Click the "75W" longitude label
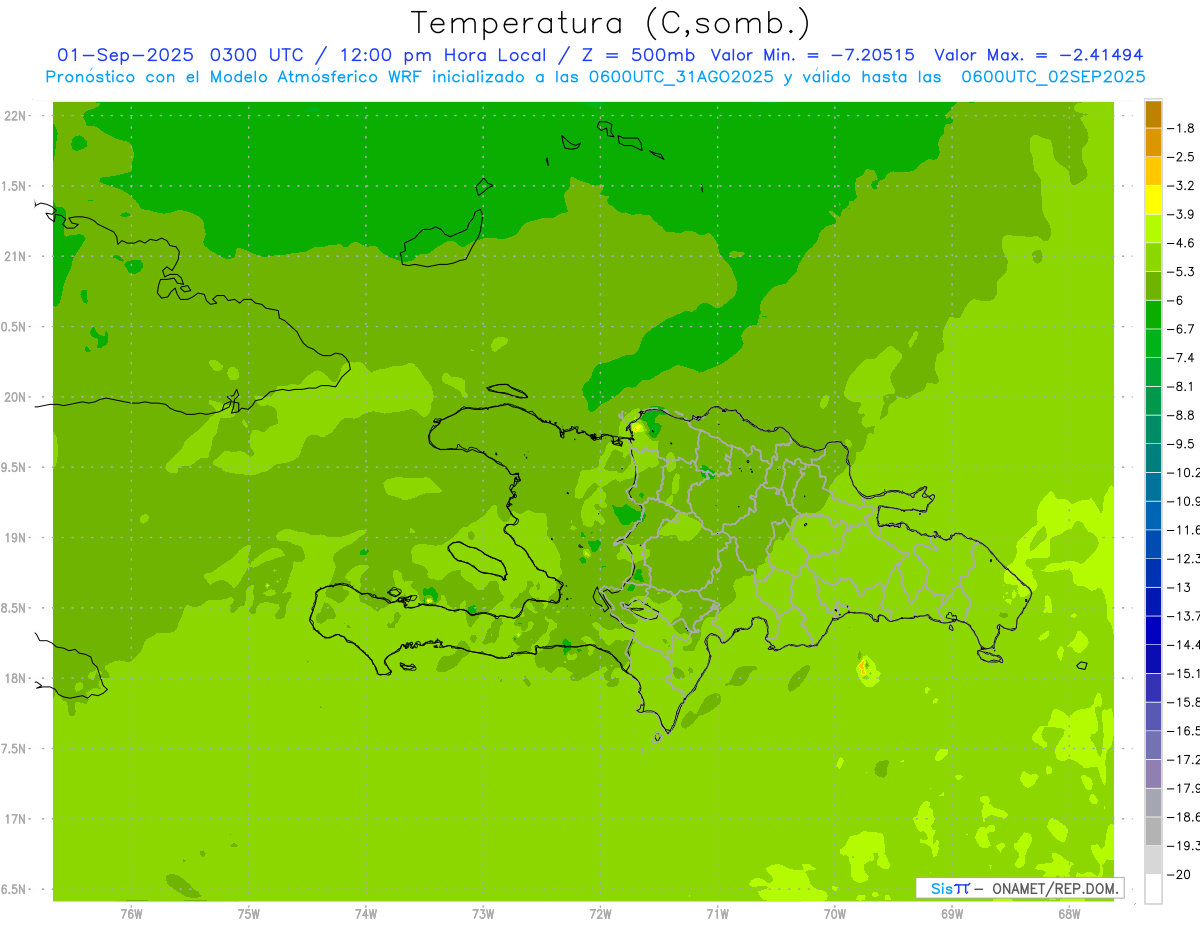The height and width of the screenshot is (927, 1200). 248,913
